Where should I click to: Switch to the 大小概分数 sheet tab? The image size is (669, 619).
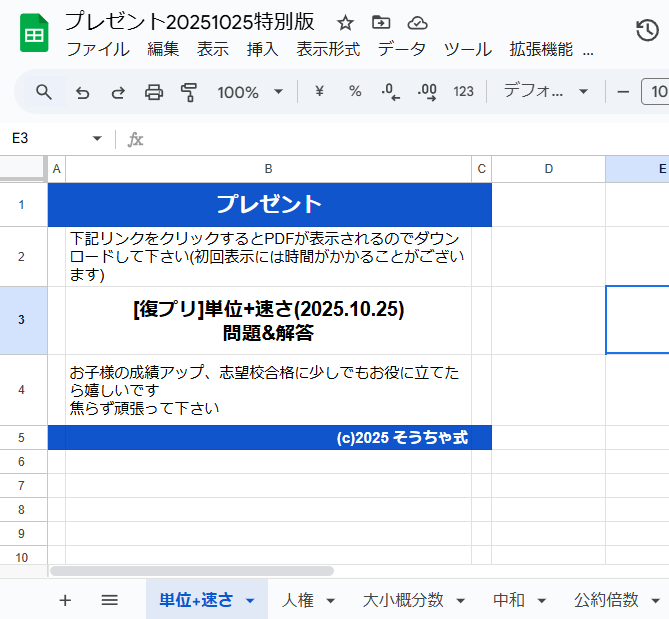[403, 600]
